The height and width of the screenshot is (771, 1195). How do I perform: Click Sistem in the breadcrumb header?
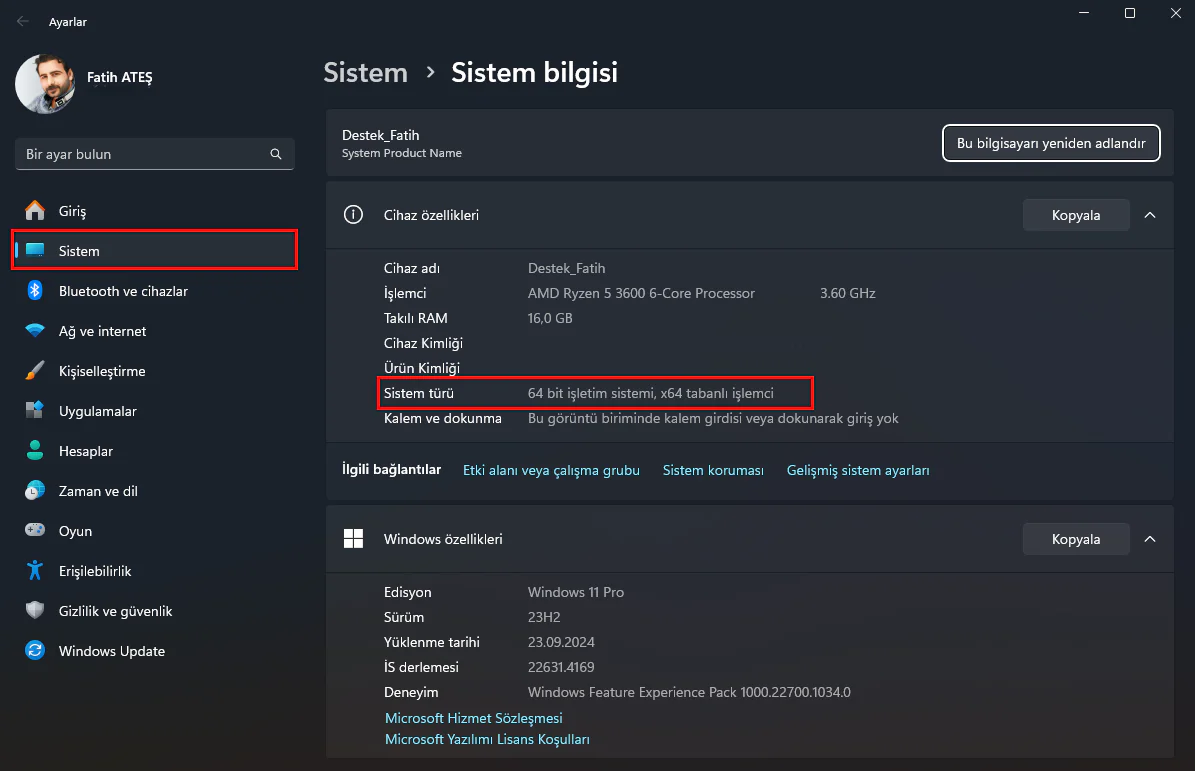pyautogui.click(x=365, y=72)
